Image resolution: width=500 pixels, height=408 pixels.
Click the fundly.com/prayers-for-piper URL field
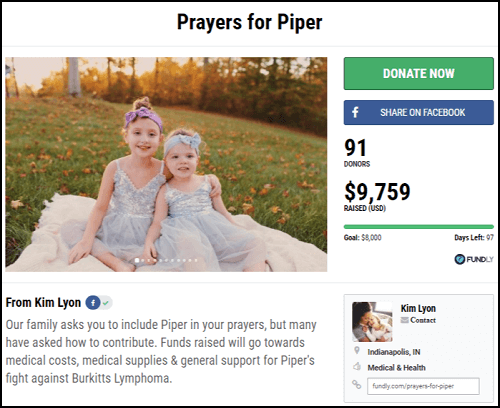pos(423,386)
